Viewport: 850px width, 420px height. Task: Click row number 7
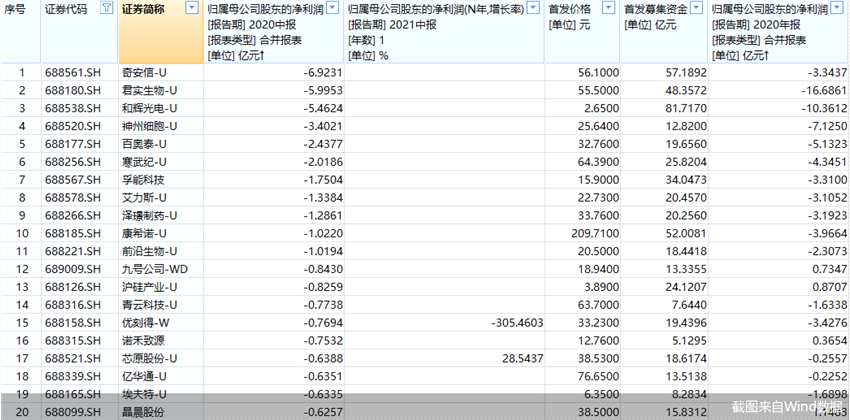point(22,180)
